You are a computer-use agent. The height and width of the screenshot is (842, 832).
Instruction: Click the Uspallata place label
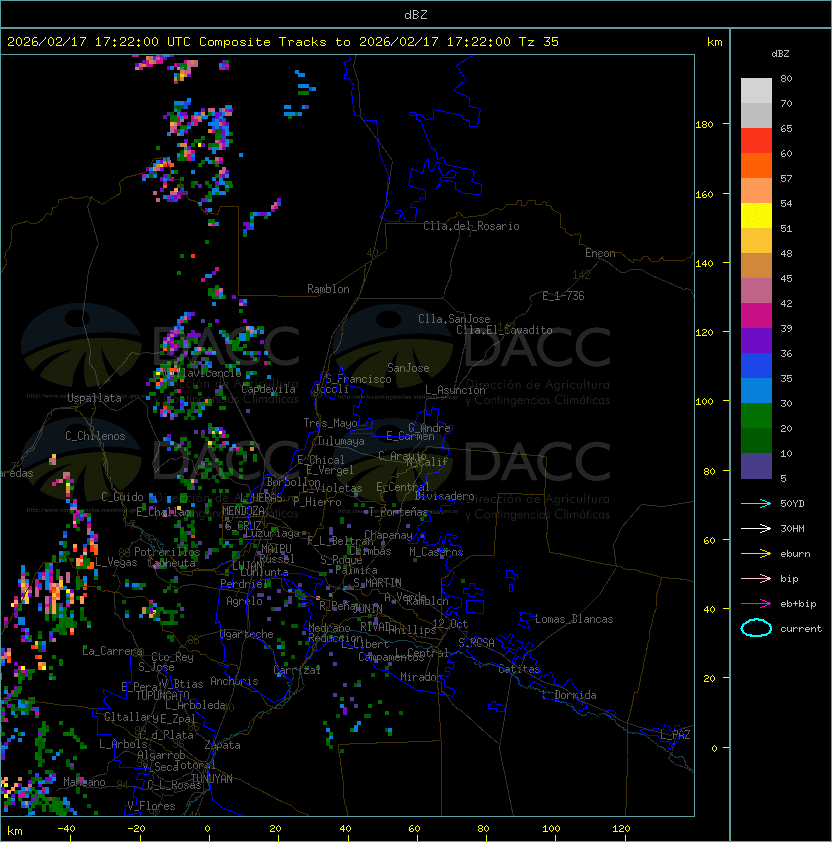pyautogui.click(x=94, y=398)
